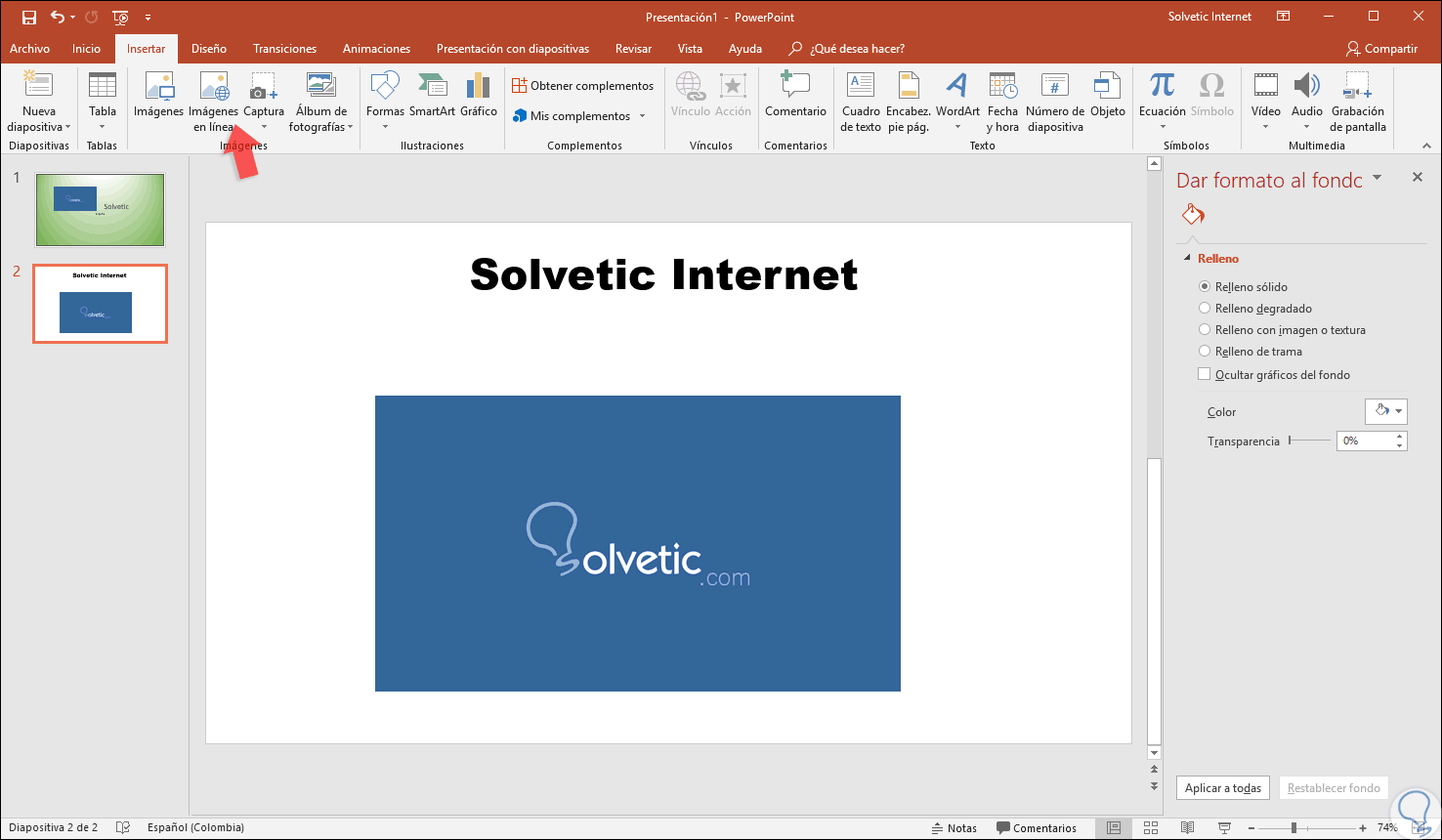Open the format pane options arrow
Screen dimensions: 1442x840
[x=1378, y=178]
